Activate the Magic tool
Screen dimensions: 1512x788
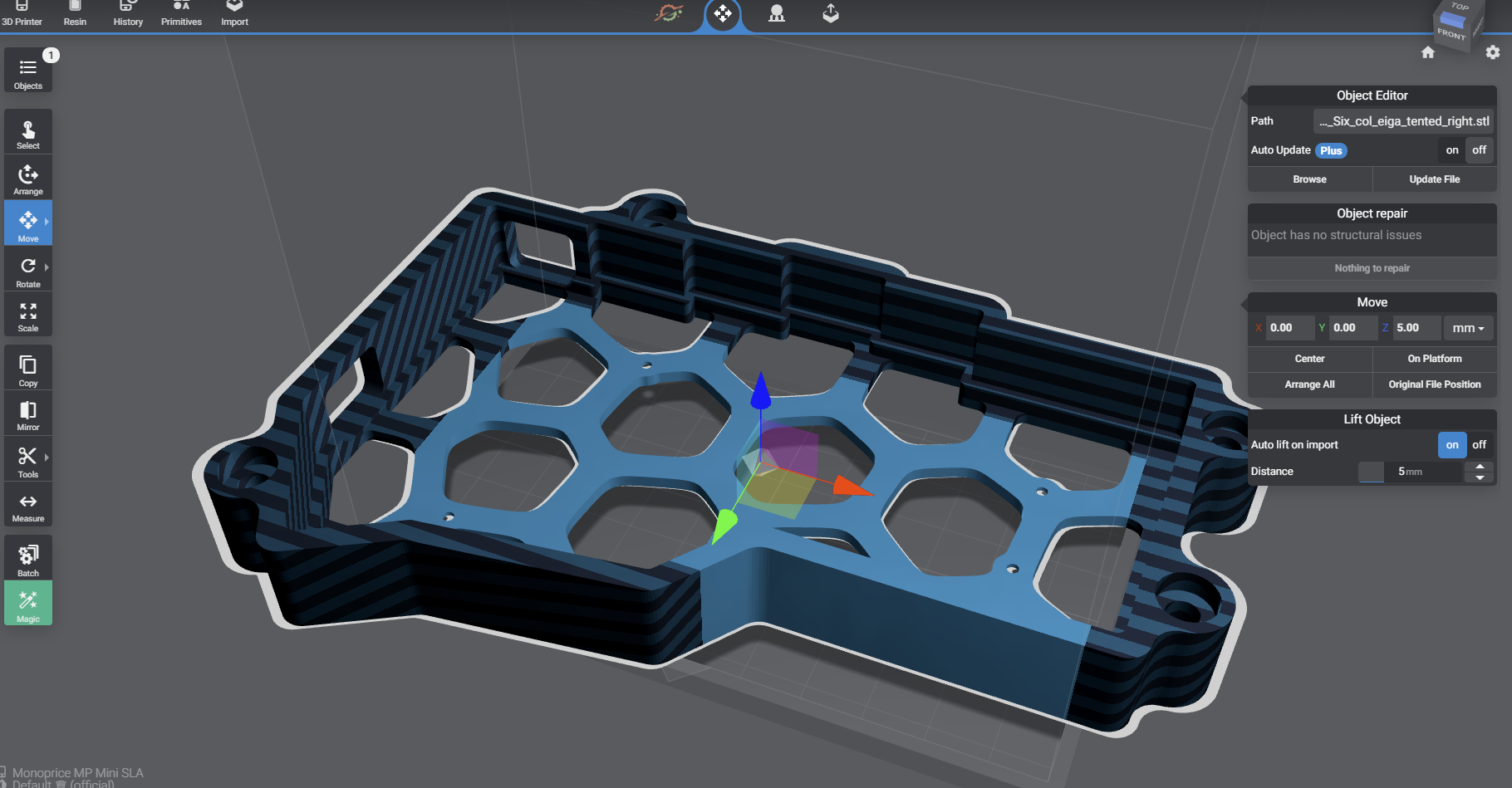(x=28, y=604)
